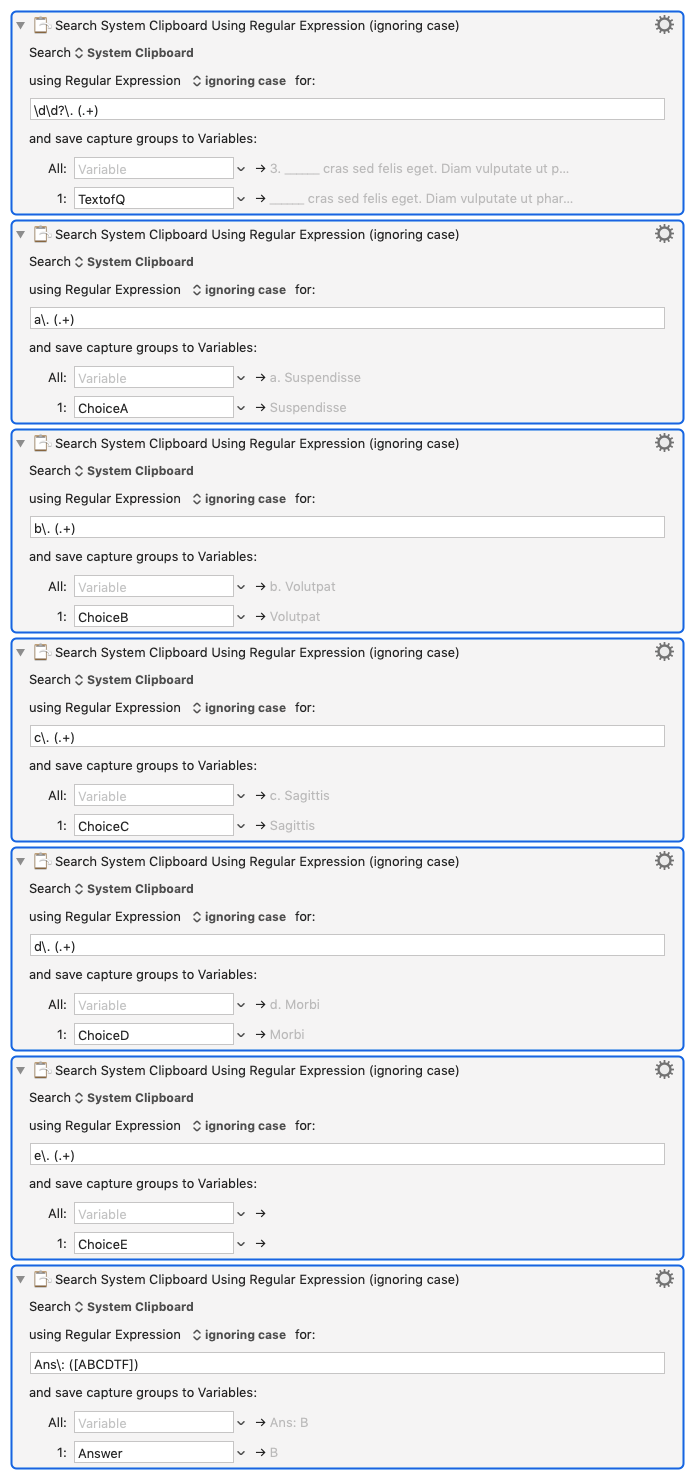
Task: Collapse the ChoiceD action disclosure triangle
Action: tap(20, 861)
